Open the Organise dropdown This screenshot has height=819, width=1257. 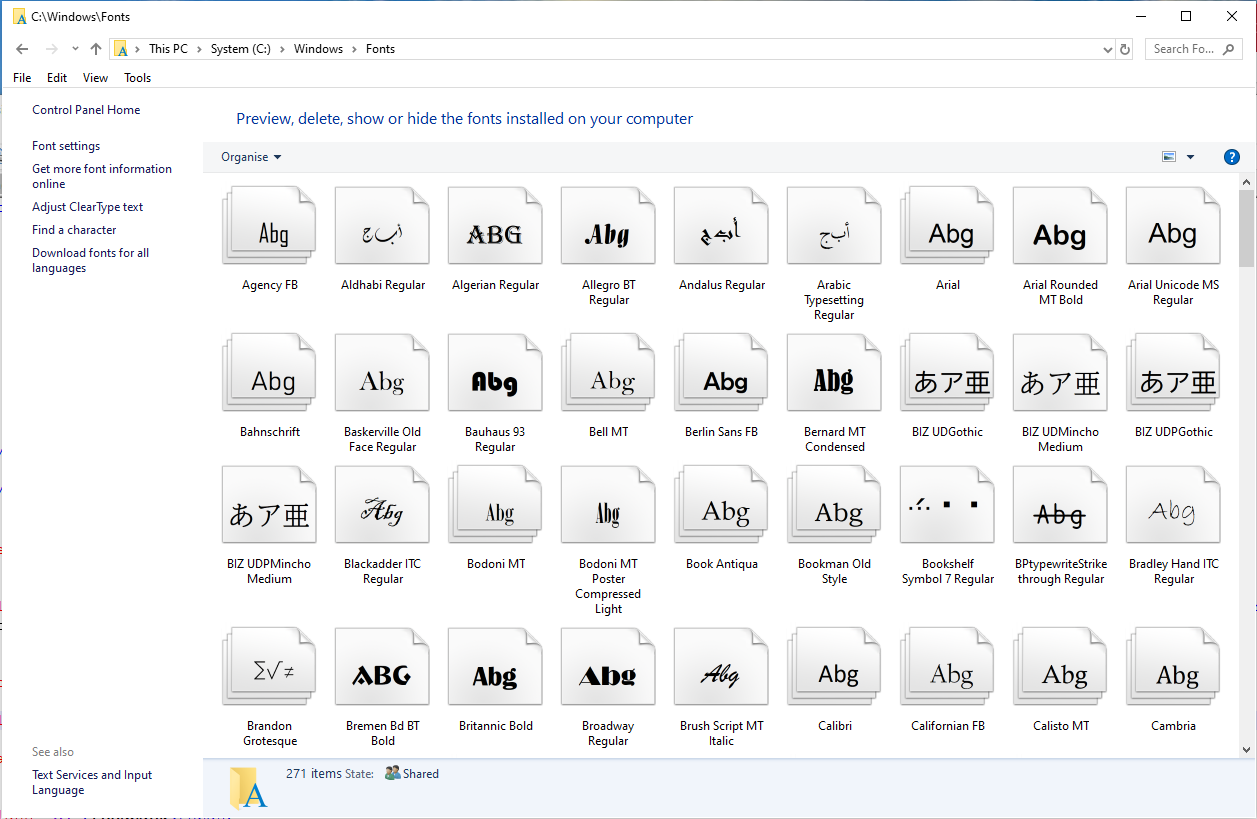pyautogui.click(x=251, y=157)
